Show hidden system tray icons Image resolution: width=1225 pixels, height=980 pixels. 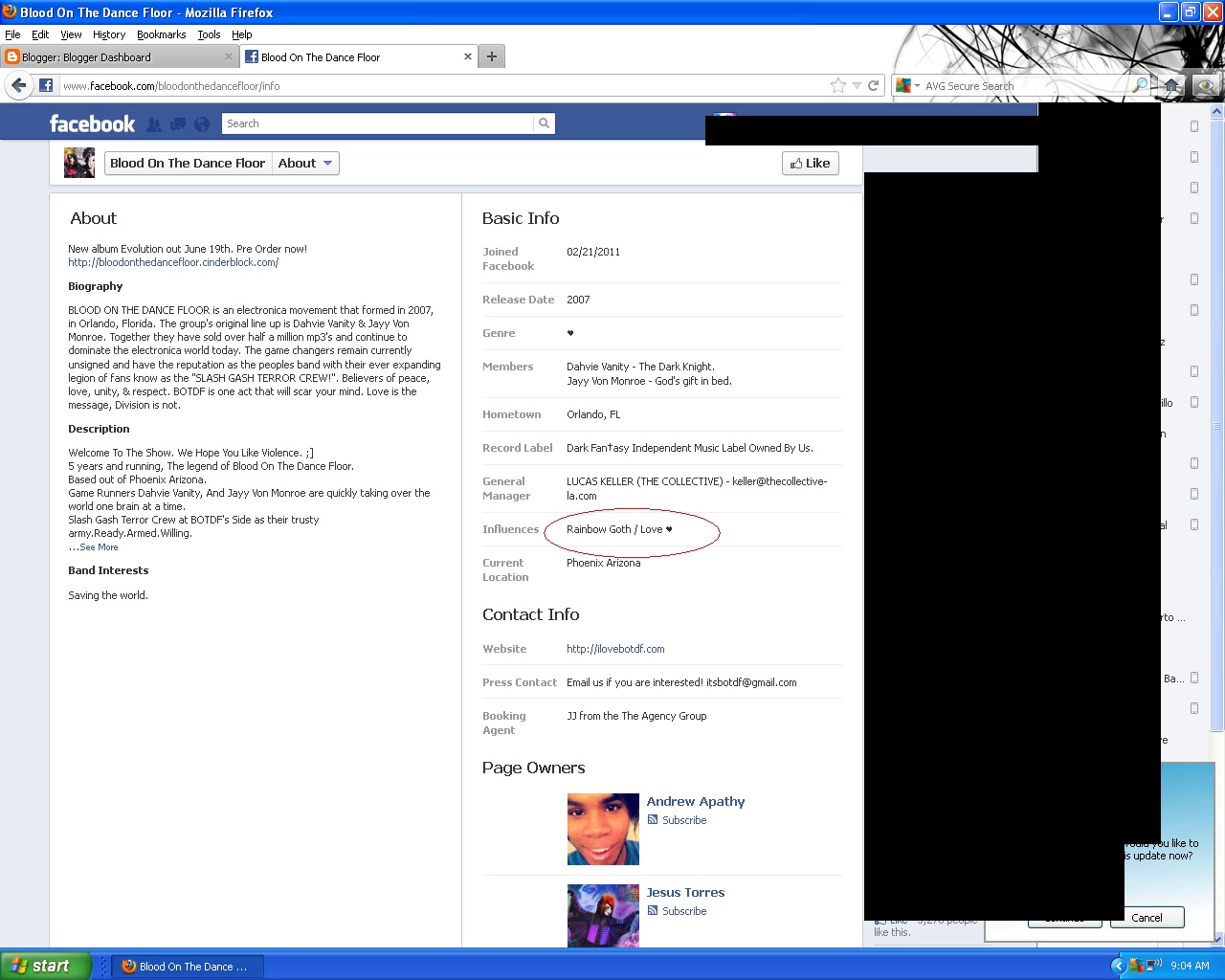[1117, 966]
